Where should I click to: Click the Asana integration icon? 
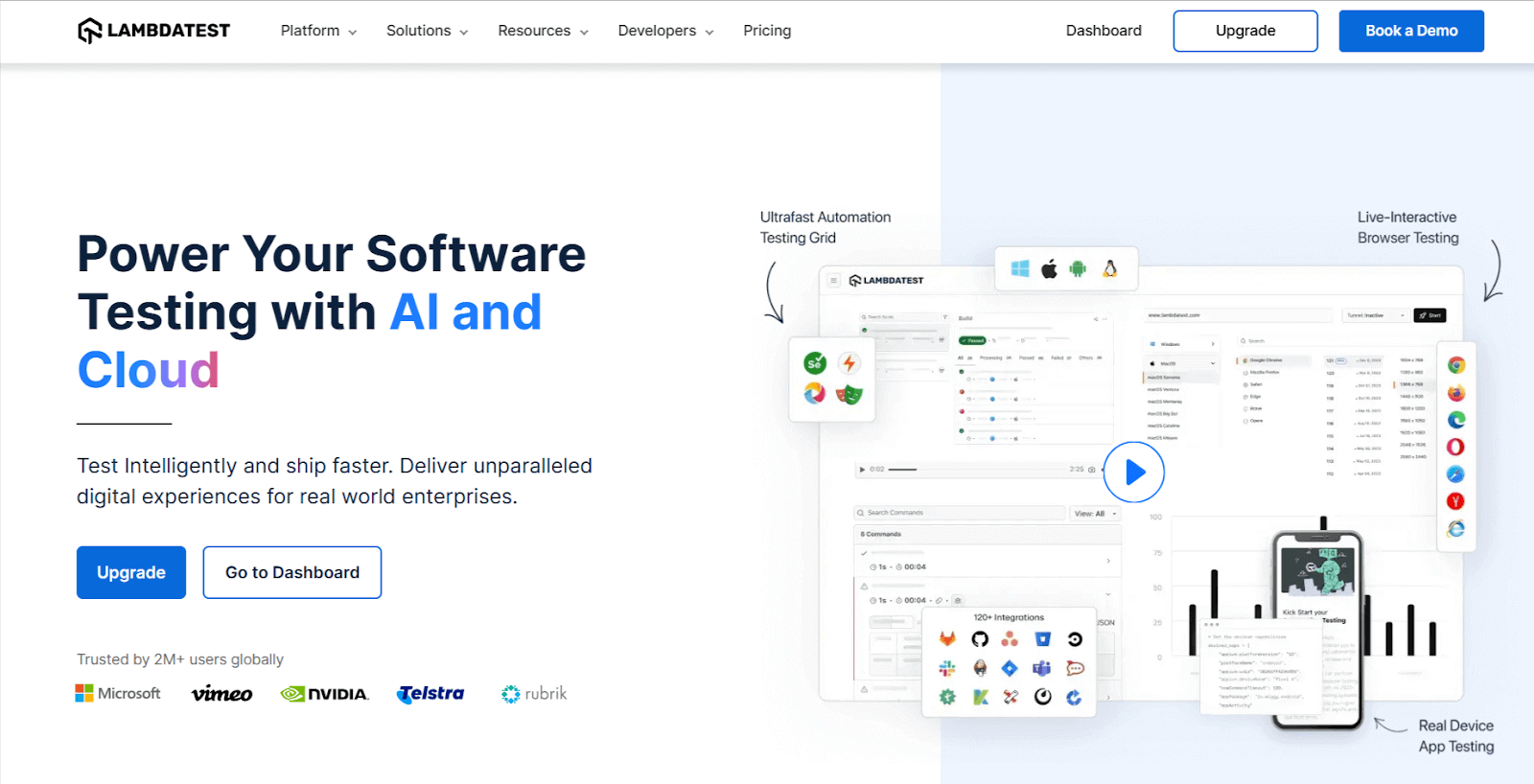point(1010,639)
